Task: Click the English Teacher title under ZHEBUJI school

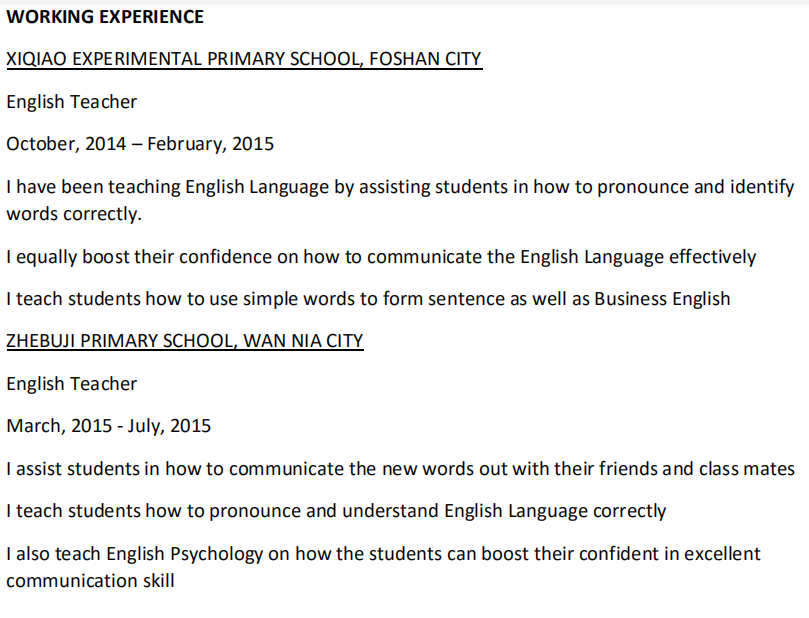Action: pyautogui.click(x=72, y=384)
